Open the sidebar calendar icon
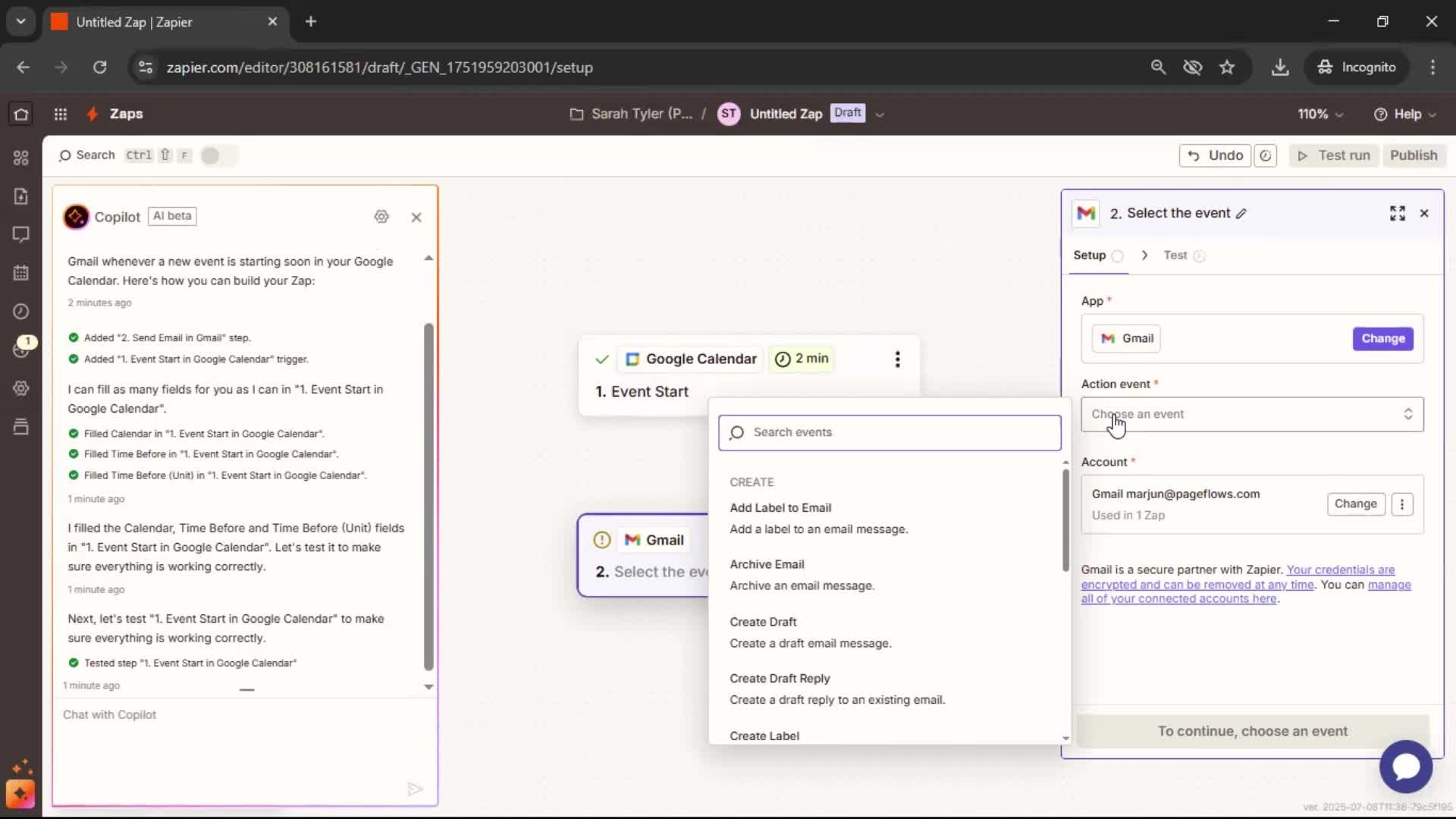Viewport: 1456px width, 819px height. pos(21,273)
